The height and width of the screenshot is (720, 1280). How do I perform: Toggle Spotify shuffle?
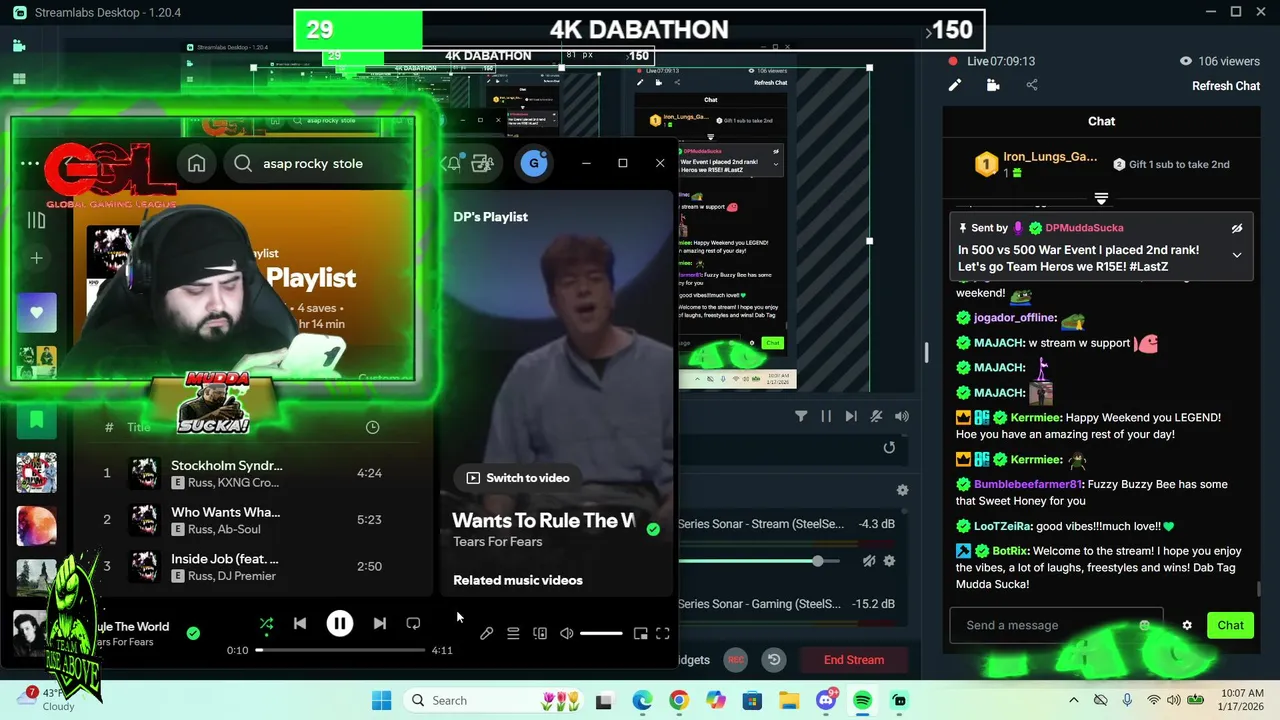pyautogui.click(x=266, y=623)
